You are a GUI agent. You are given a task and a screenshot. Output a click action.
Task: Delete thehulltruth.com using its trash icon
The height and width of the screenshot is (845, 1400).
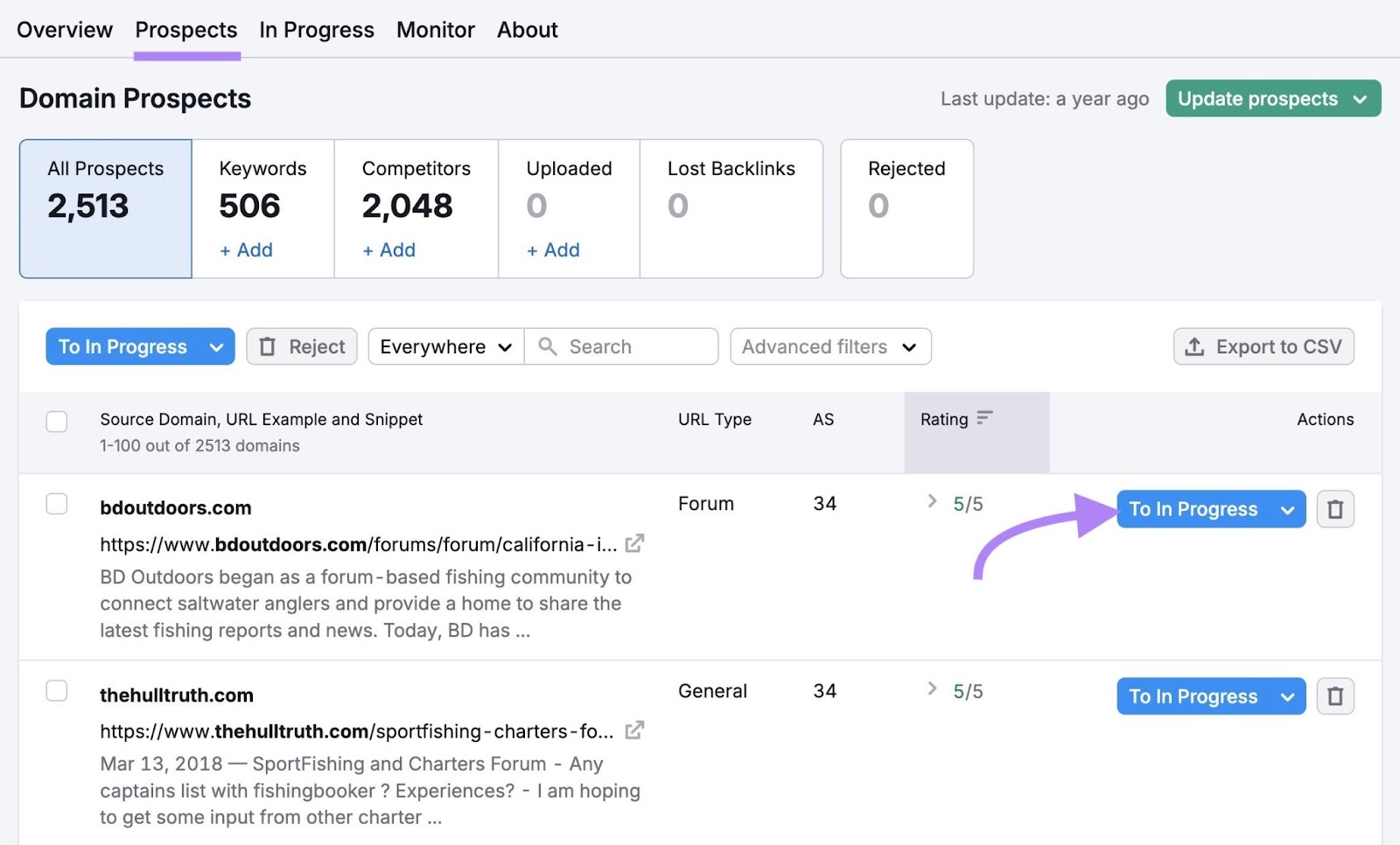pos(1335,696)
